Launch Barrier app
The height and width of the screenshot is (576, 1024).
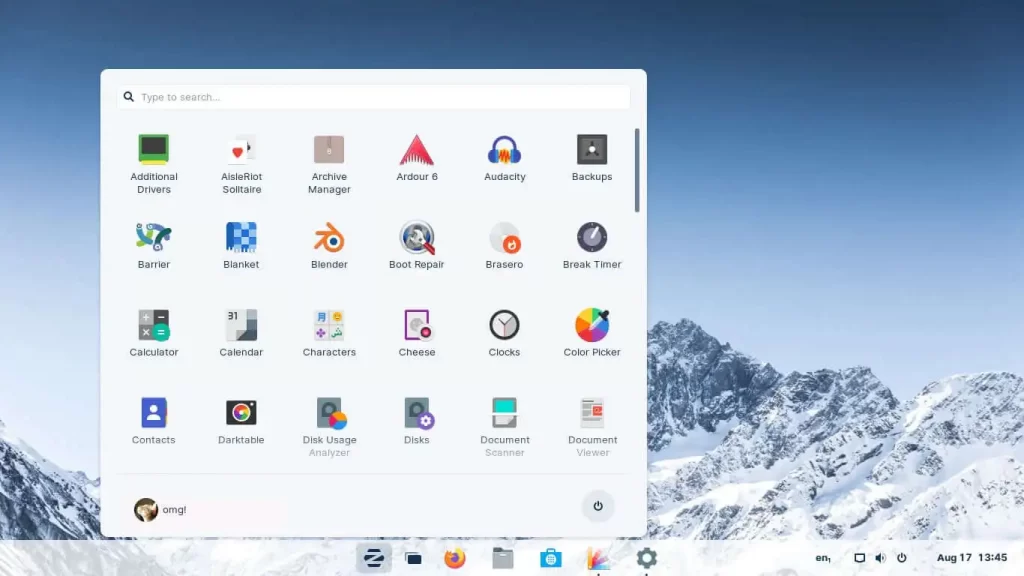click(x=153, y=246)
